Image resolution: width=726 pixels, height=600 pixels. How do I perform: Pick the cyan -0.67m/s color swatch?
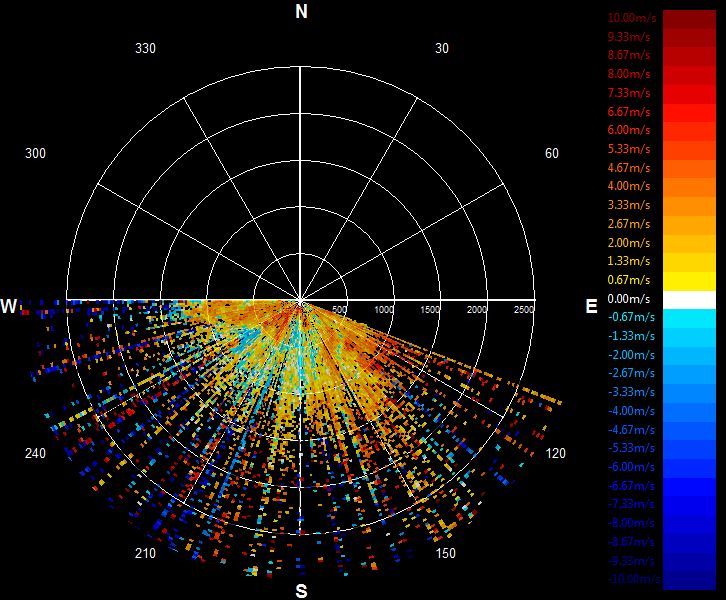pyautogui.click(x=689, y=319)
